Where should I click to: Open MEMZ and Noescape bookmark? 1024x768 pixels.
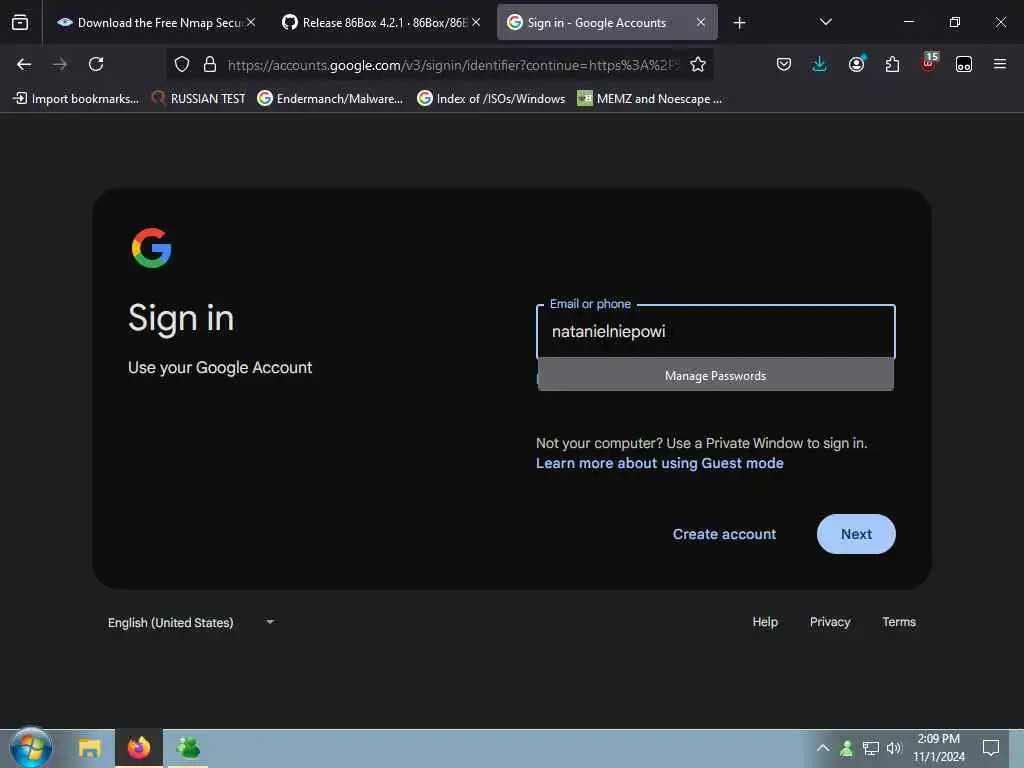coord(650,99)
